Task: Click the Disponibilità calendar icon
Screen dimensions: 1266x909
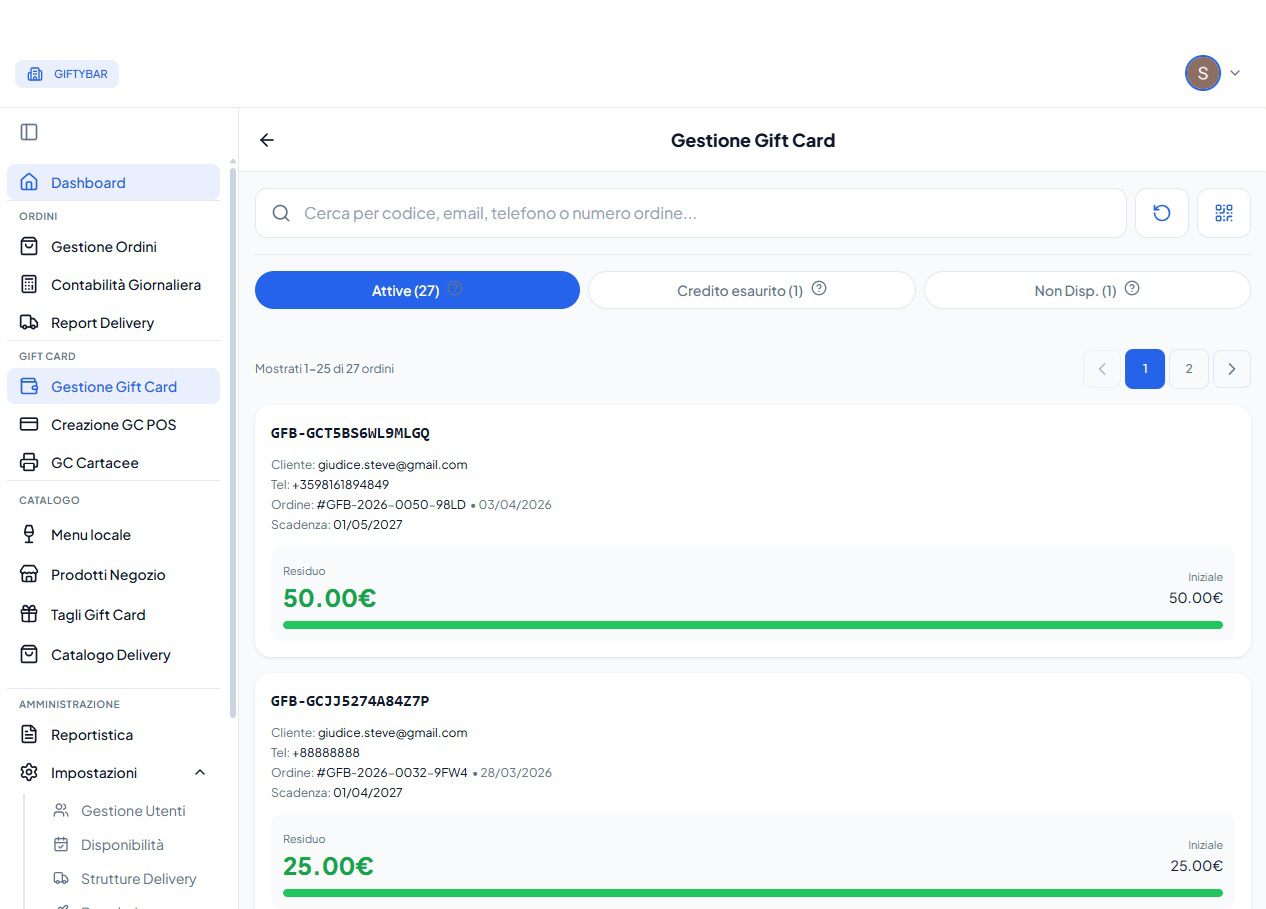Action: [x=61, y=845]
